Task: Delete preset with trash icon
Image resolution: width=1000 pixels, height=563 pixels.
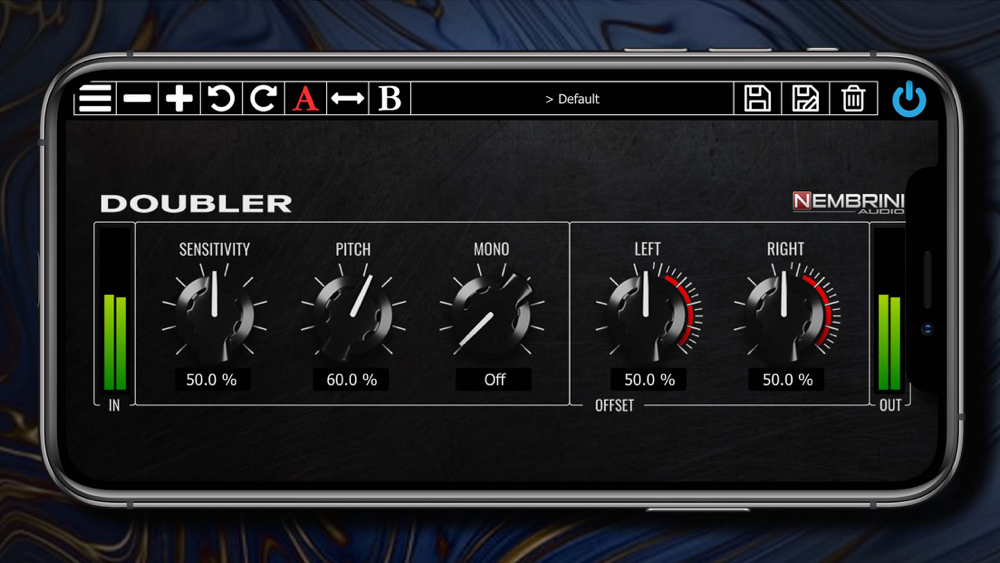Action: point(853,99)
